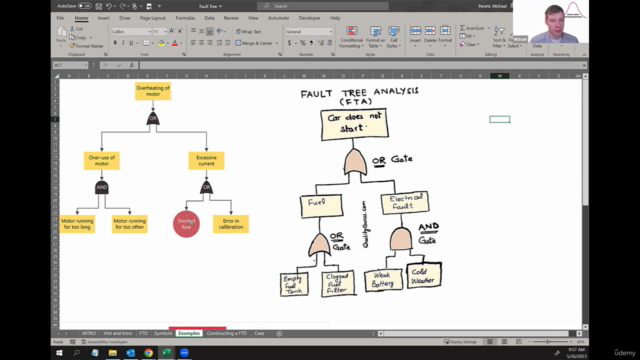
Task: Click the Align Right icon
Action: coord(209,43)
